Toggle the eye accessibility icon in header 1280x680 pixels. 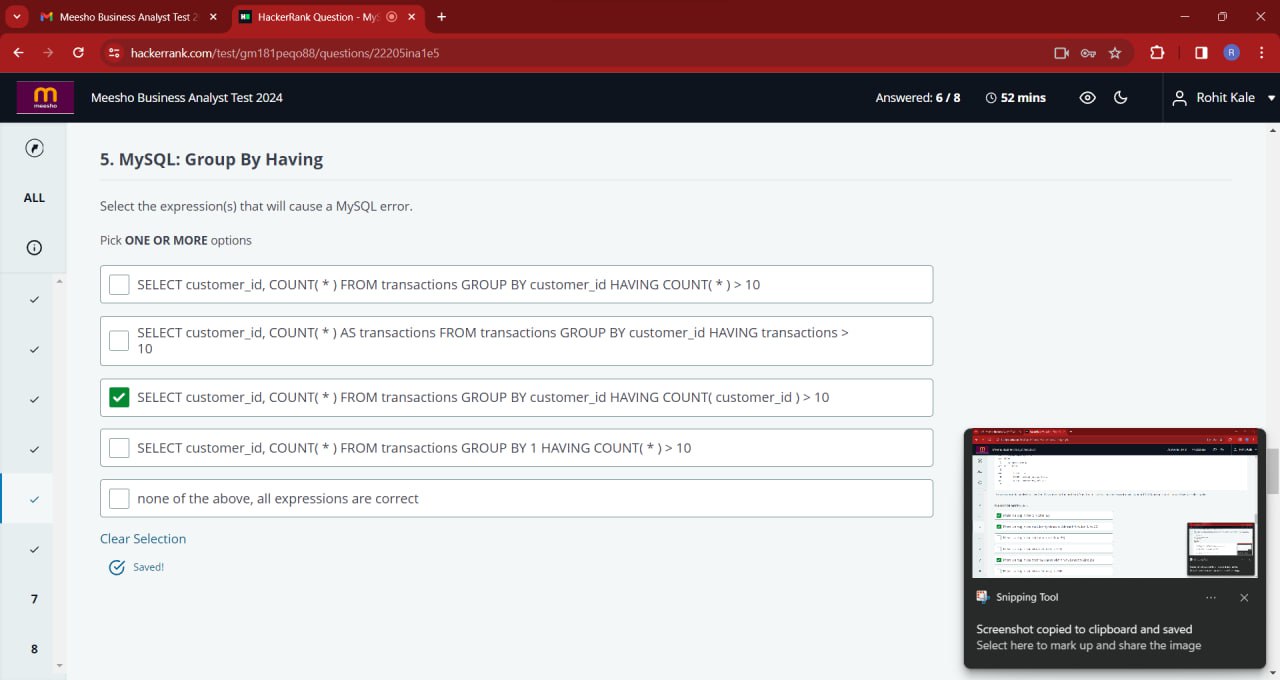pos(1088,98)
